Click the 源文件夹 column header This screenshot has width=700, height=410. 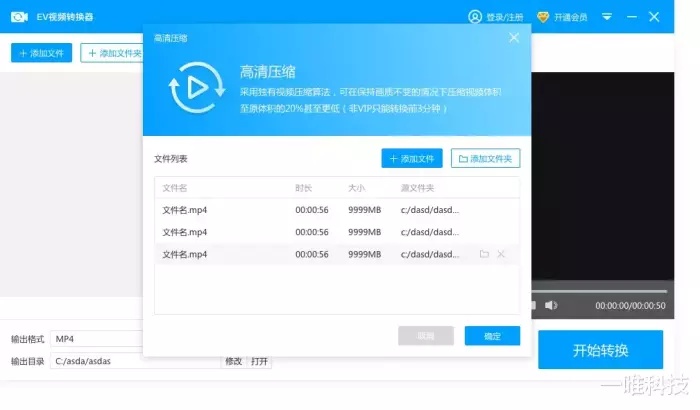click(417, 188)
